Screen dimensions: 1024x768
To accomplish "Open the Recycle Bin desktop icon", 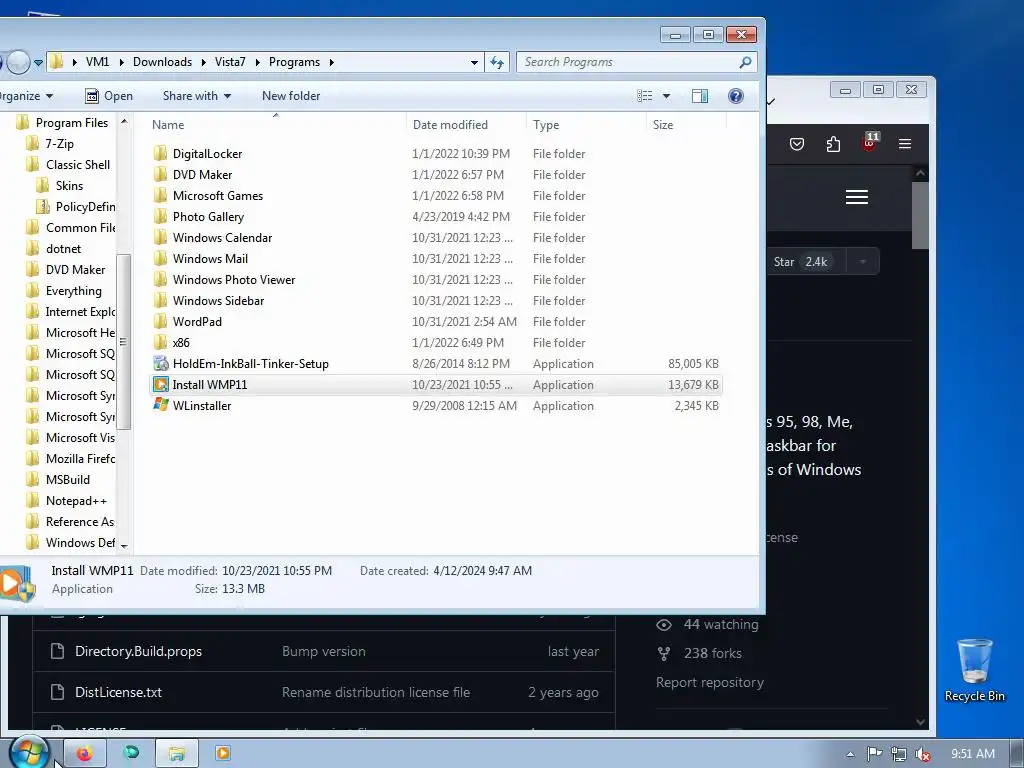I will point(974,670).
